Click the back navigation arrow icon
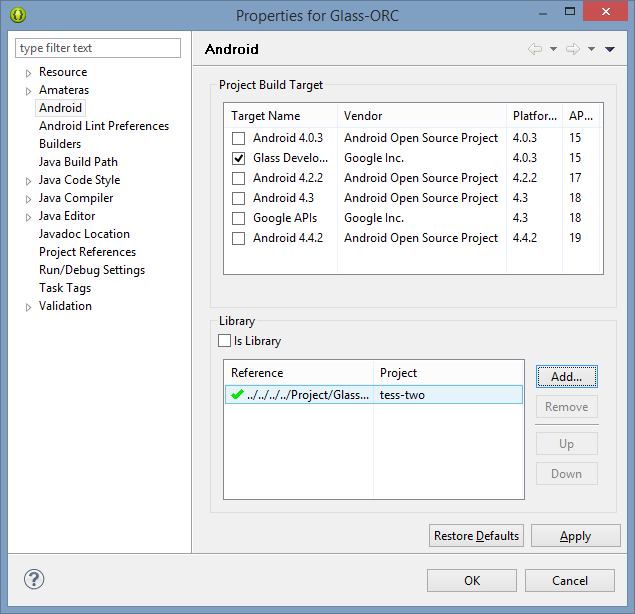The height and width of the screenshot is (614, 635). tap(535, 49)
